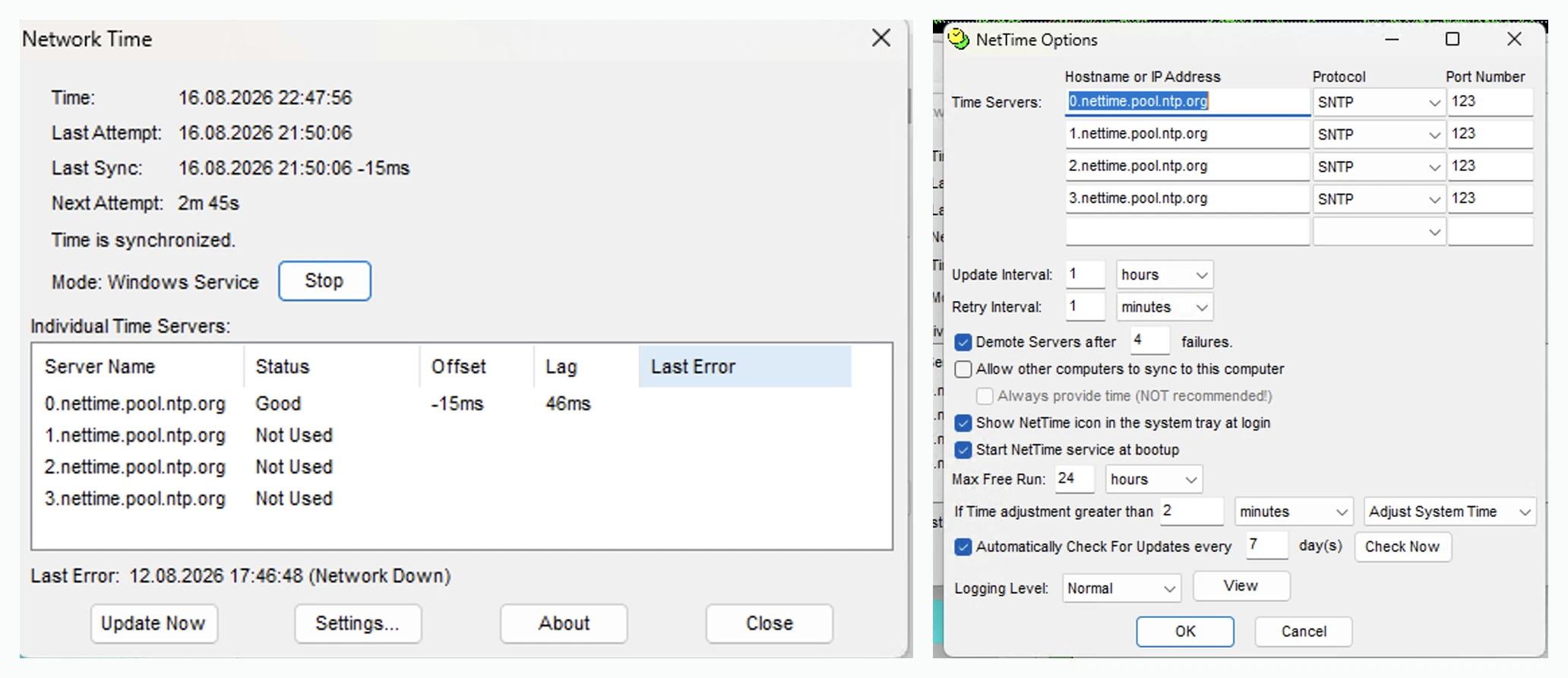Open protocol dropdown for 2.nettime.pool.ntp.org
Screen dimensions: 1568x678
tap(1379, 167)
